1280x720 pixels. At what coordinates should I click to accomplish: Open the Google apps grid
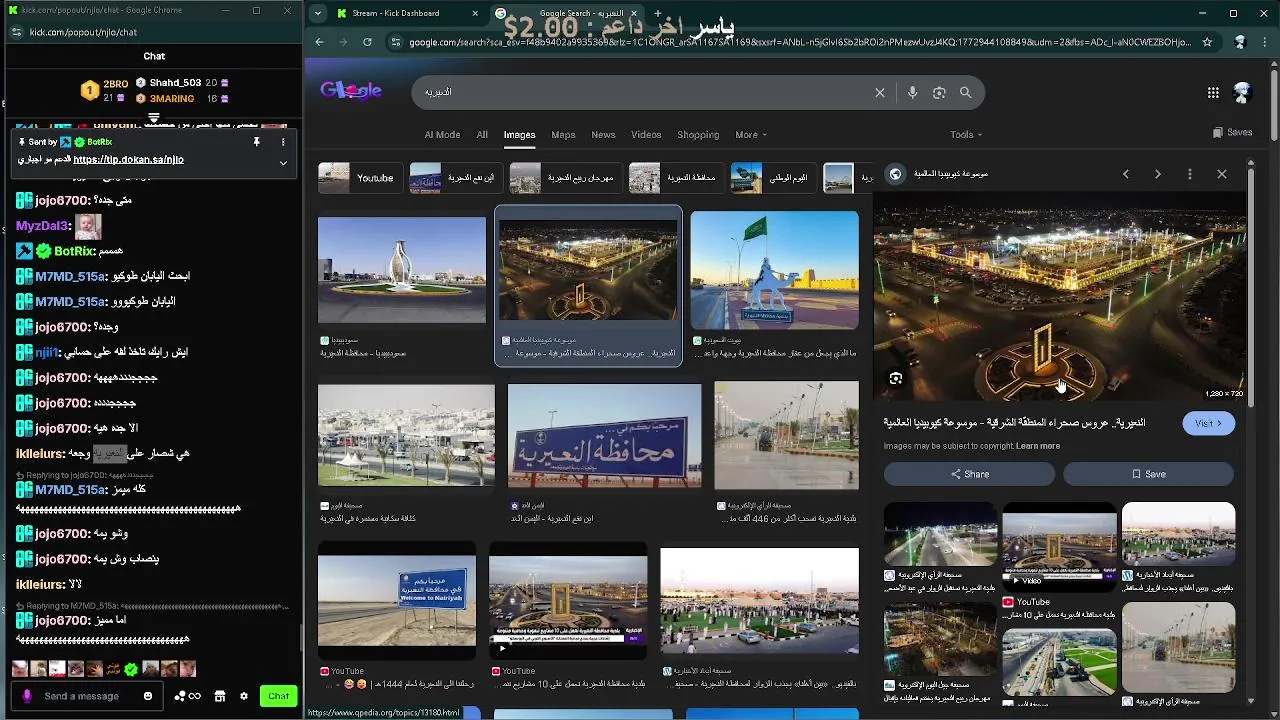(1213, 92)
